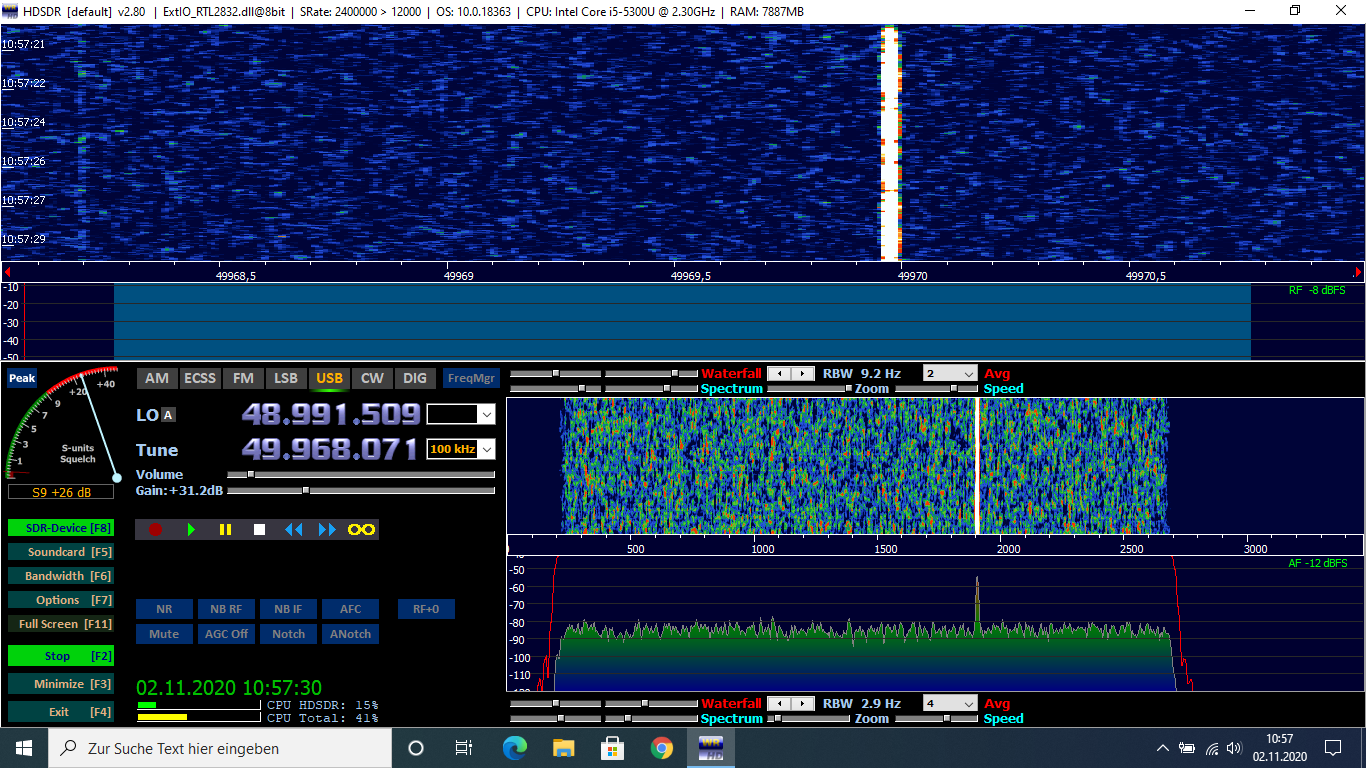The height and width of the screenshot is (768, 1366).
Task: Pause playback with the yellow pause icon
Action: (226, 529)
